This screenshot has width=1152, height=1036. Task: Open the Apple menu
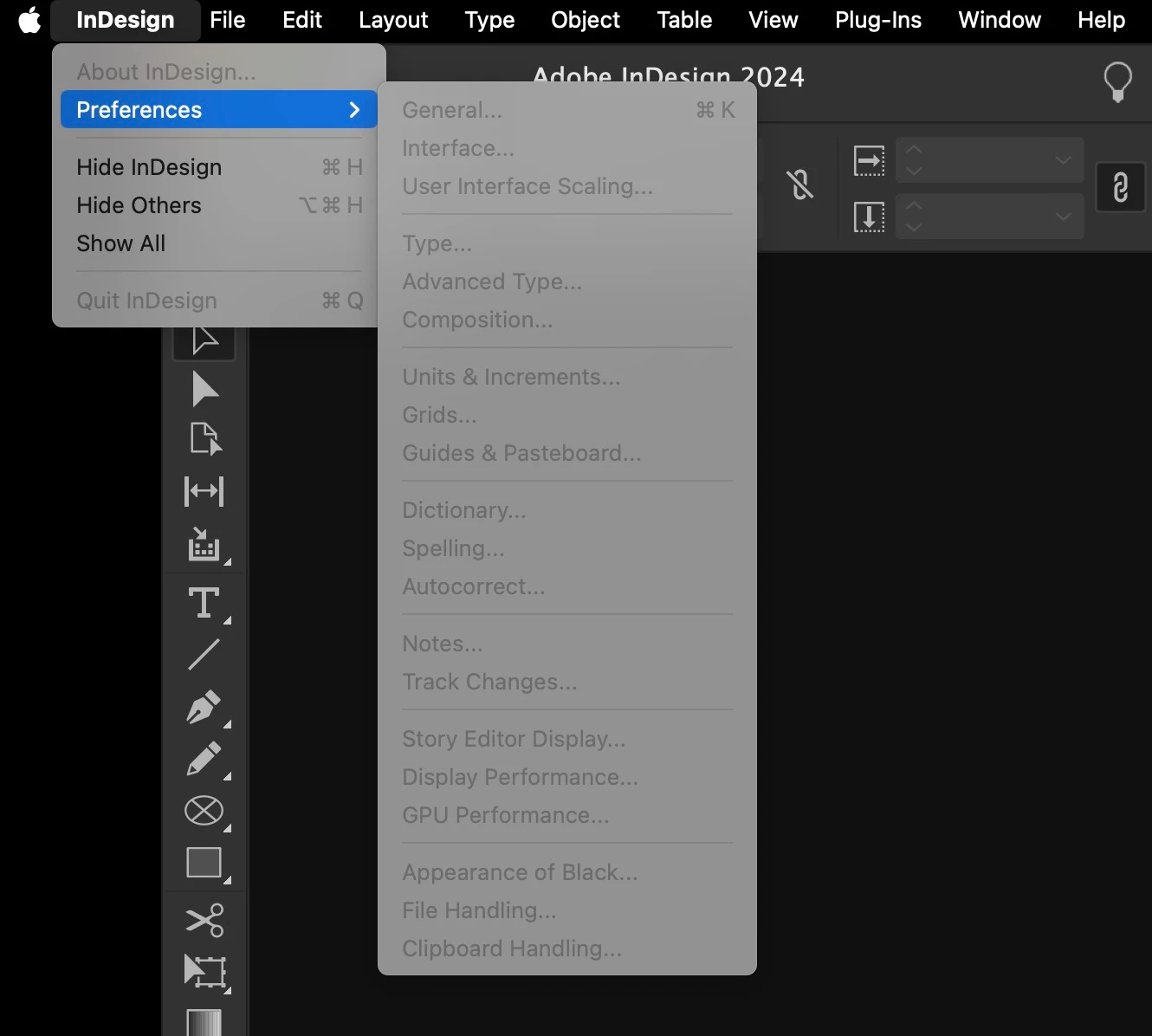(x=29, y=20)
